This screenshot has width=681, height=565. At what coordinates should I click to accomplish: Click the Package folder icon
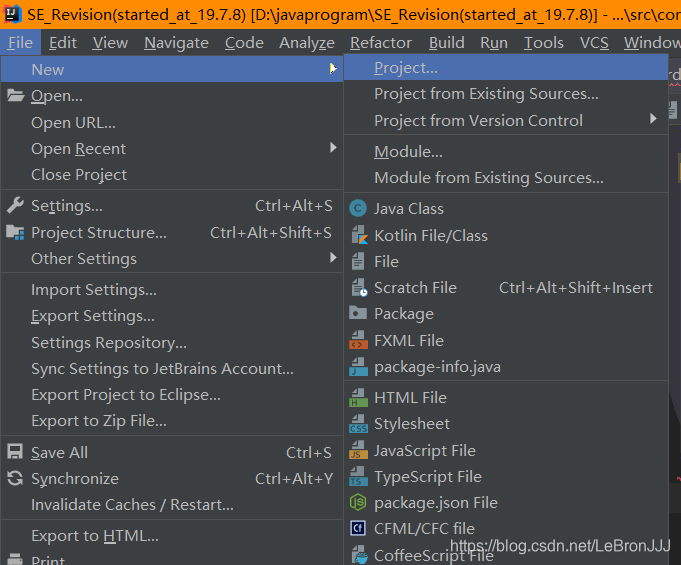pyautogui.click(x=358, y=313)
